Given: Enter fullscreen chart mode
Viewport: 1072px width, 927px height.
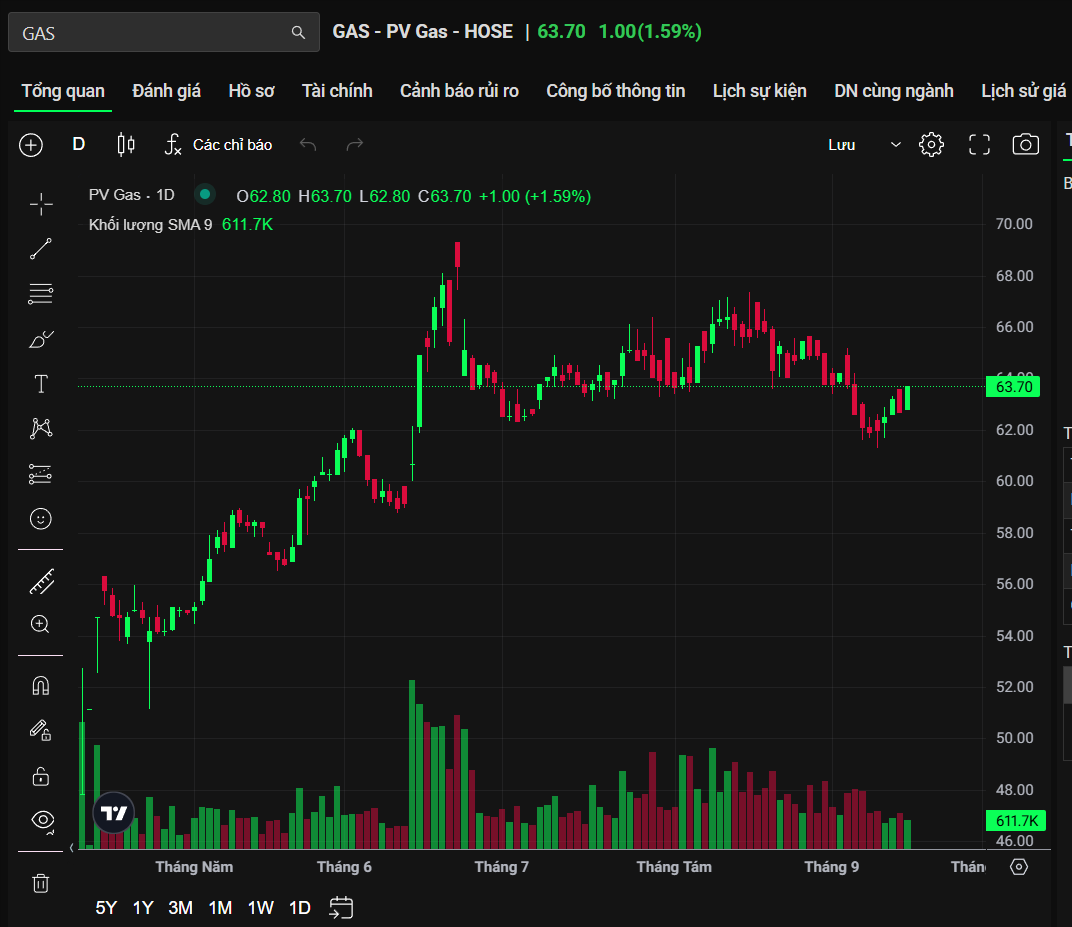Looking at the screenshot, I should coord(980,145).
